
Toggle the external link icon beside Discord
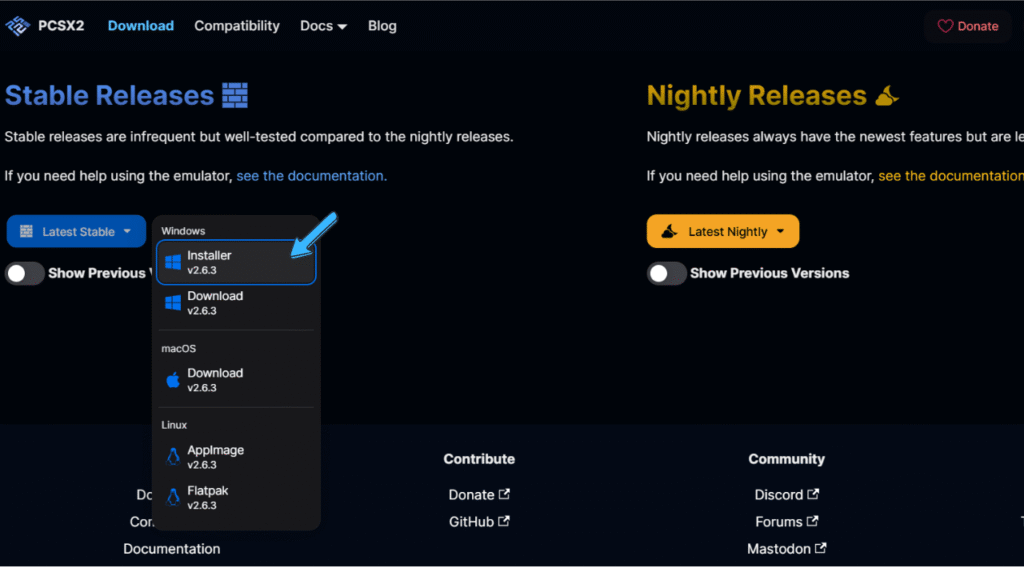click(812, 494)
